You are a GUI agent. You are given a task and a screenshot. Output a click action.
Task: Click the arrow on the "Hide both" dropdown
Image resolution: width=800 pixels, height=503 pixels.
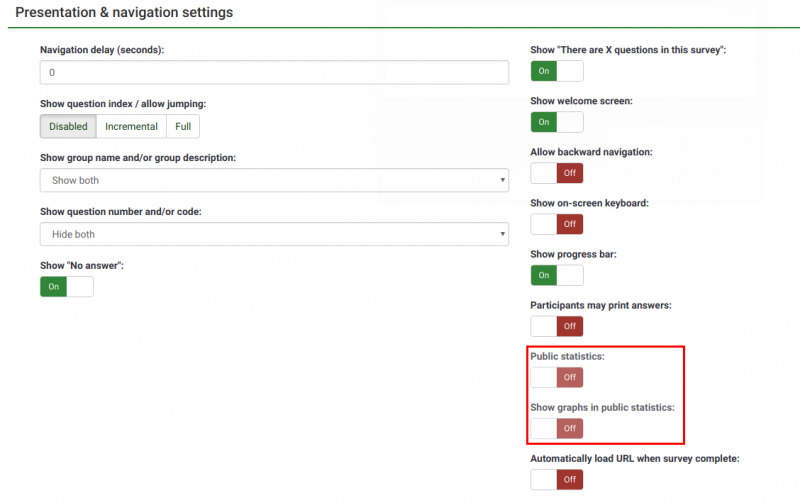tap(501, 234)
